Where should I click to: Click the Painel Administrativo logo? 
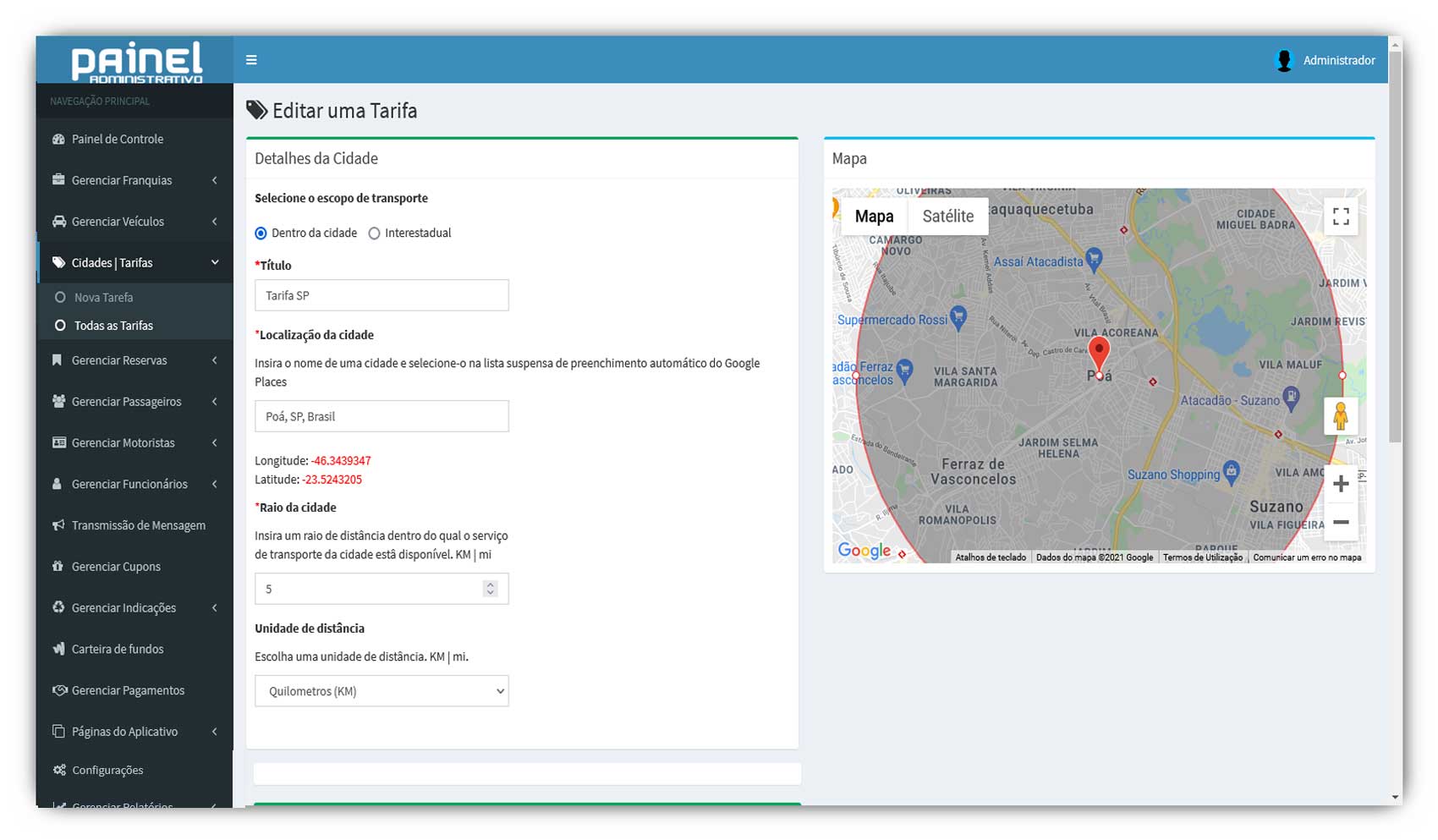(136, 62)
